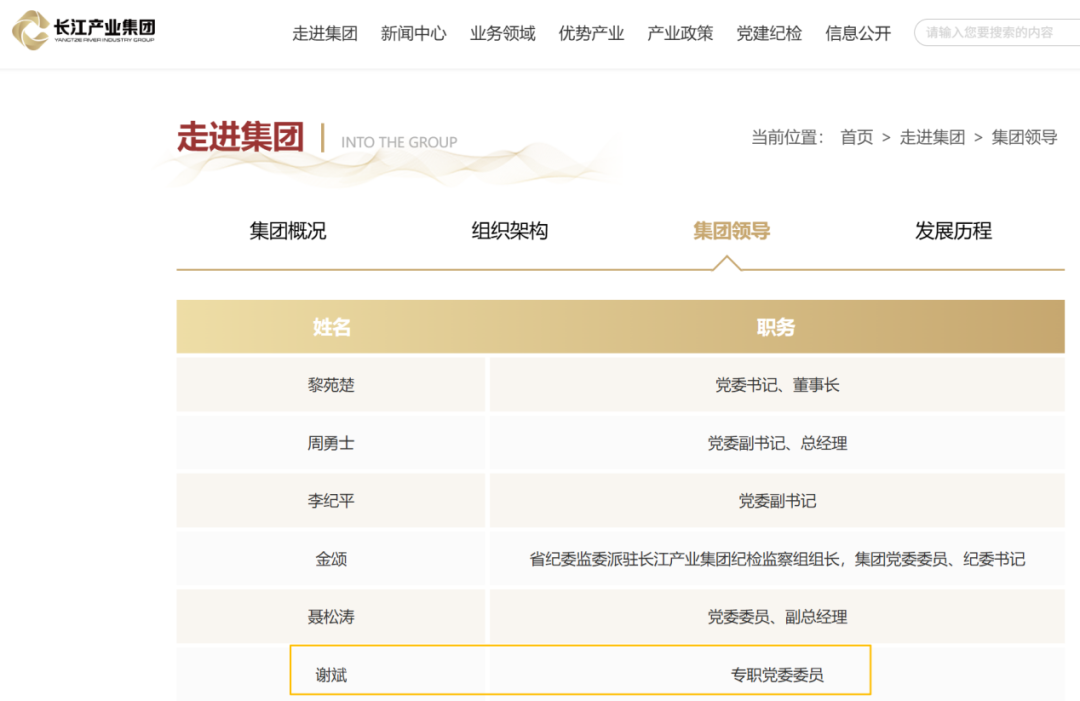Open the 信息公开 navigation menu
Image resolution: width=1080 pixels, height=701 pixels.
click(858, 33)
